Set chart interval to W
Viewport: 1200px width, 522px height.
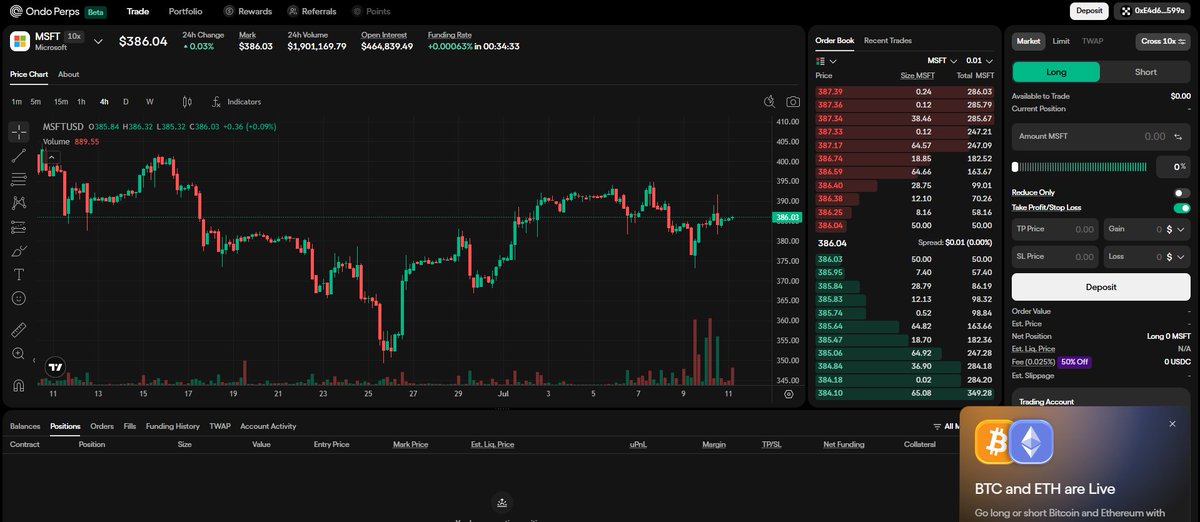(150, 102)
